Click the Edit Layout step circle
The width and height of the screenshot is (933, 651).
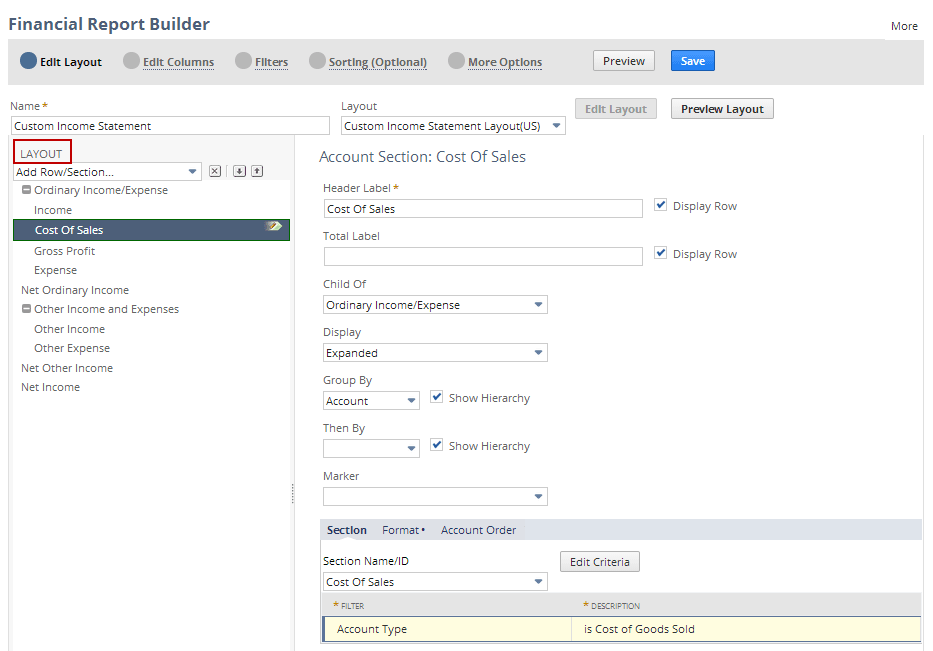[x=28, y=61]
